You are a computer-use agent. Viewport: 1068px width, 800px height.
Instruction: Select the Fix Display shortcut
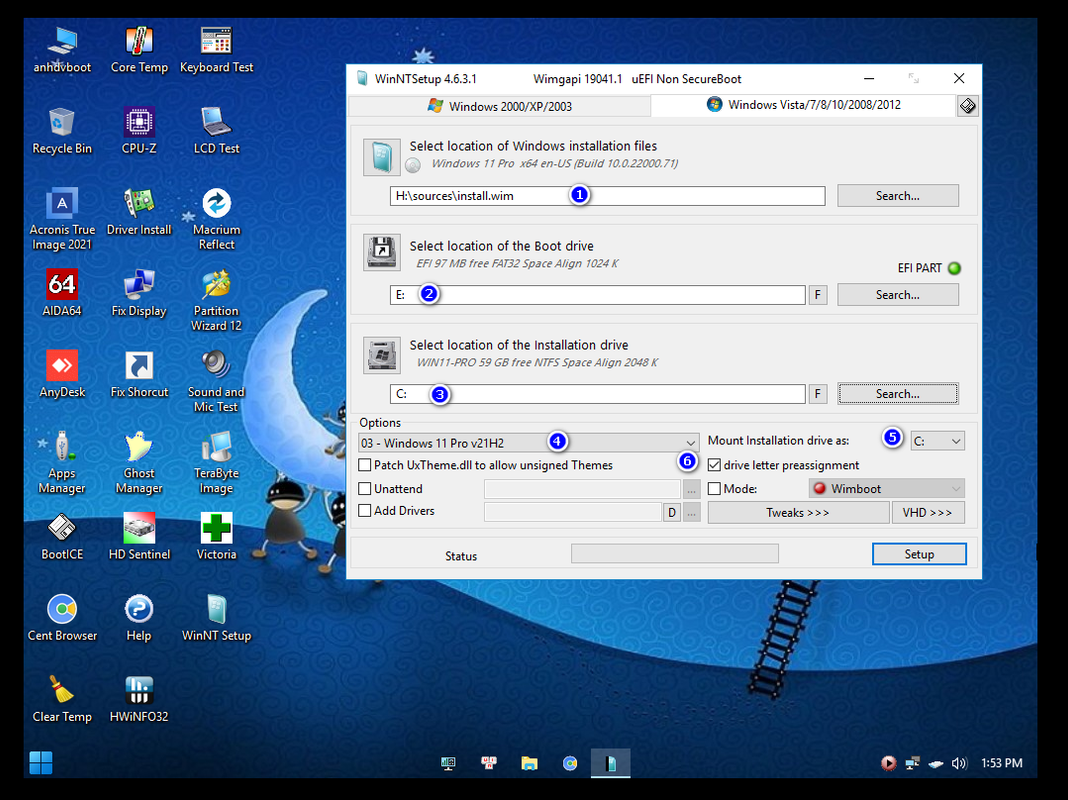139,293
